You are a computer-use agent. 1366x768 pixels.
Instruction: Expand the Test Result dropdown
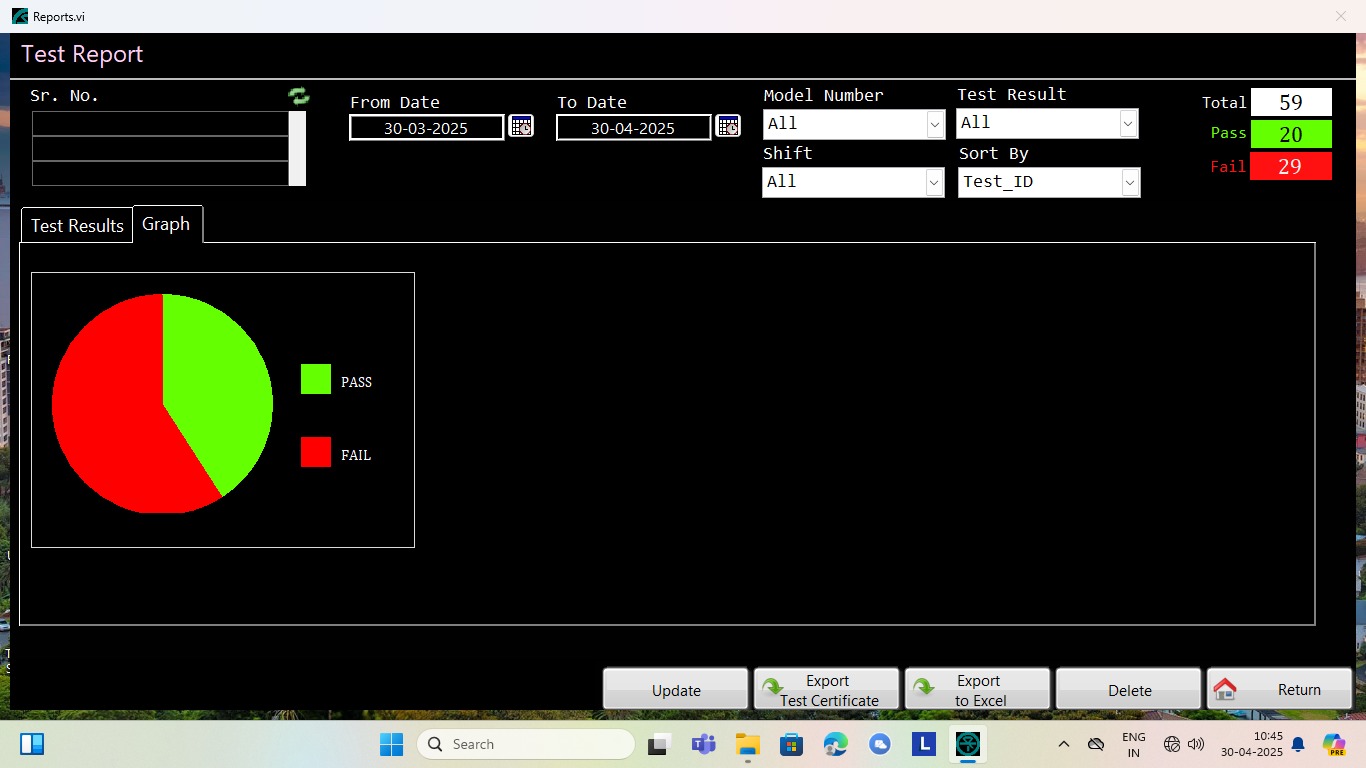point(1128,123)
